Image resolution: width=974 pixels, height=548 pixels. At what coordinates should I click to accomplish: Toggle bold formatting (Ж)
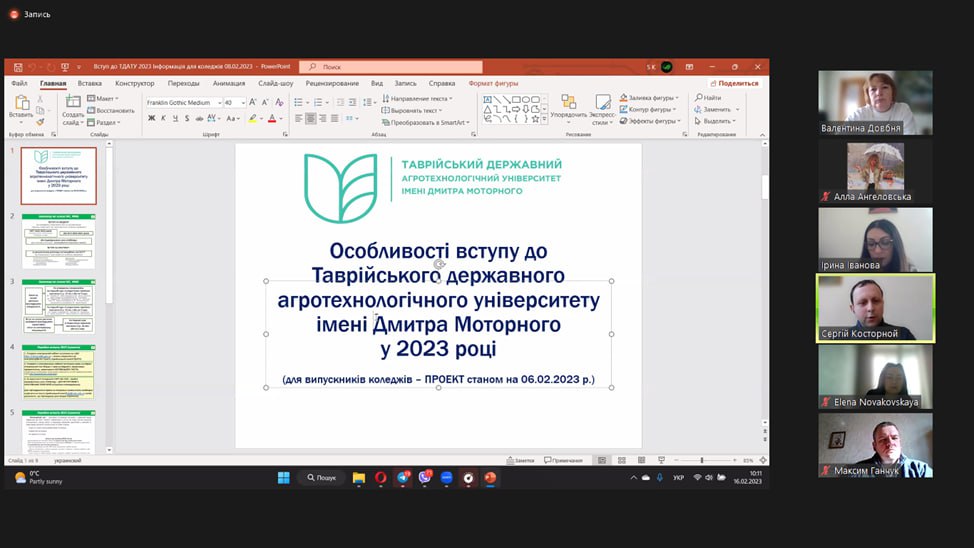click(x=152, y=119)
